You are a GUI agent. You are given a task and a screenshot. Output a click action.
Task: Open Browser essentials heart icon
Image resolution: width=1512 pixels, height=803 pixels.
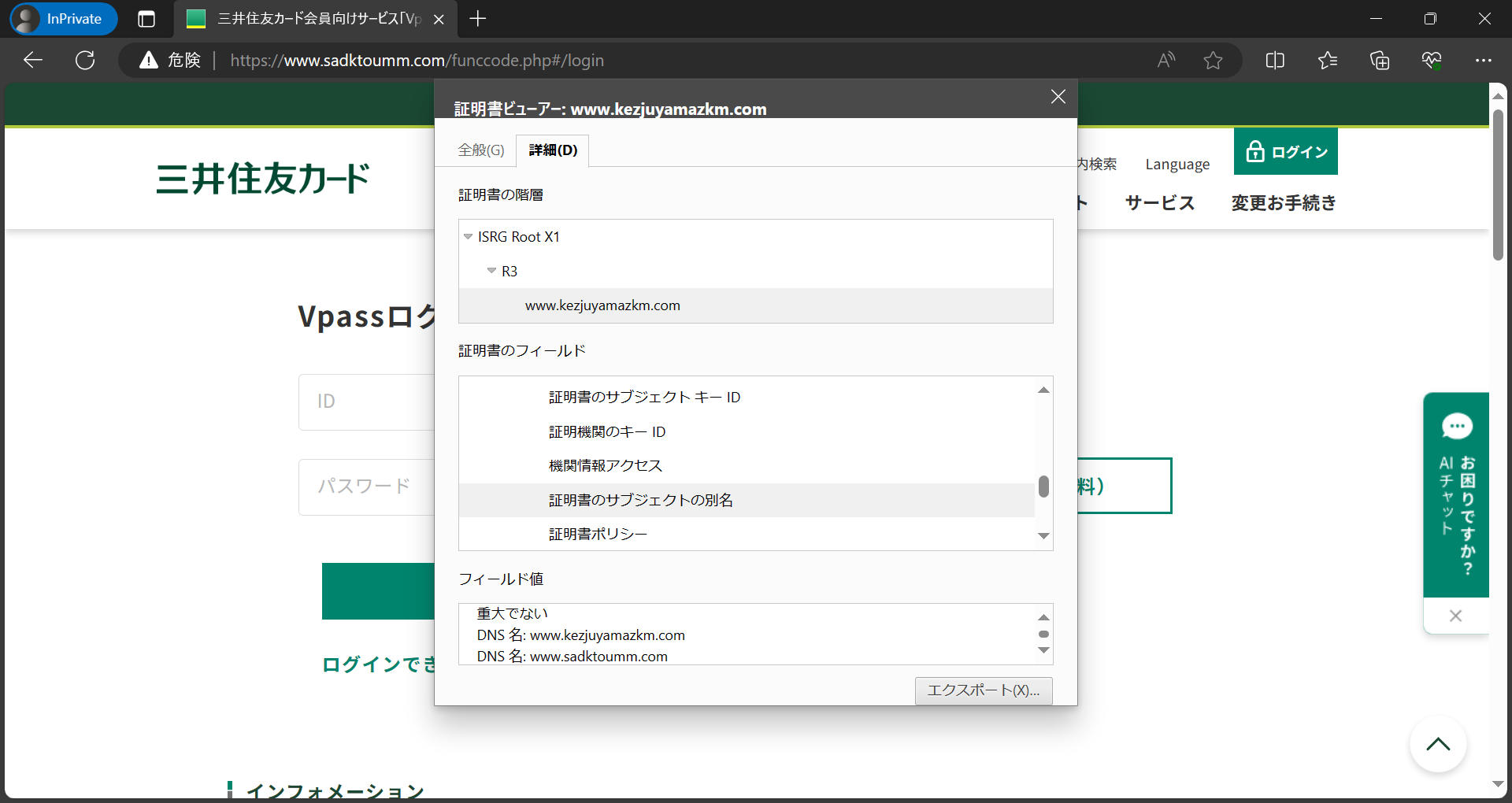coord(1432,60)
